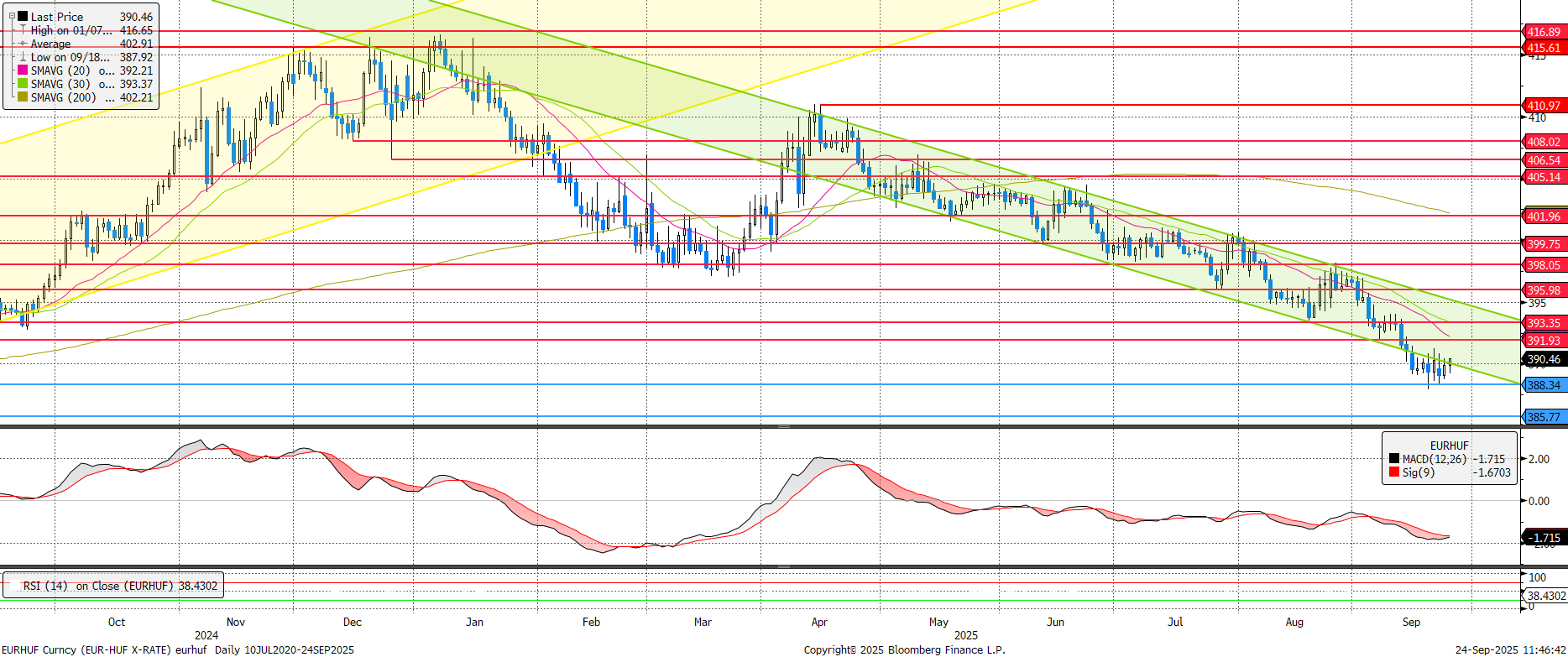This screenshot has width=1568, height=657.
Task: Select the pink SMAVG (20) color swatch
Action: 23,70
